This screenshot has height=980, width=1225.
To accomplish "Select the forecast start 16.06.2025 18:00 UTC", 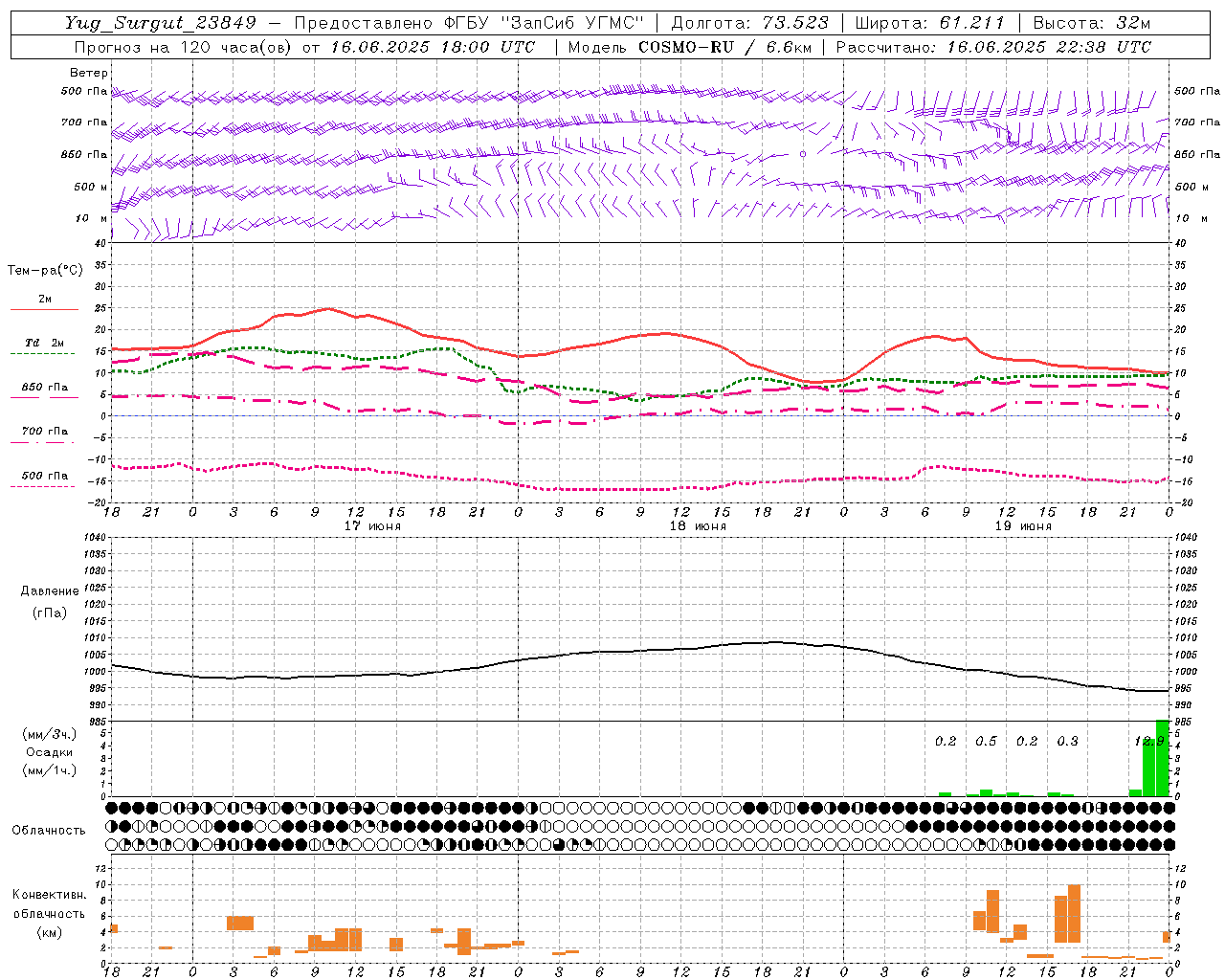I will click(x=433, y=47).
